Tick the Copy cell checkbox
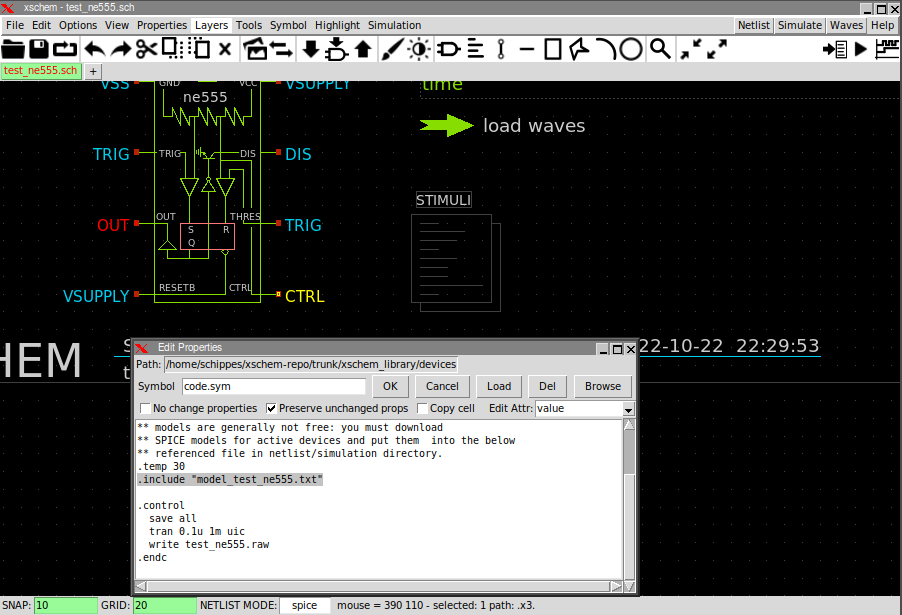 tap(422, 408)
